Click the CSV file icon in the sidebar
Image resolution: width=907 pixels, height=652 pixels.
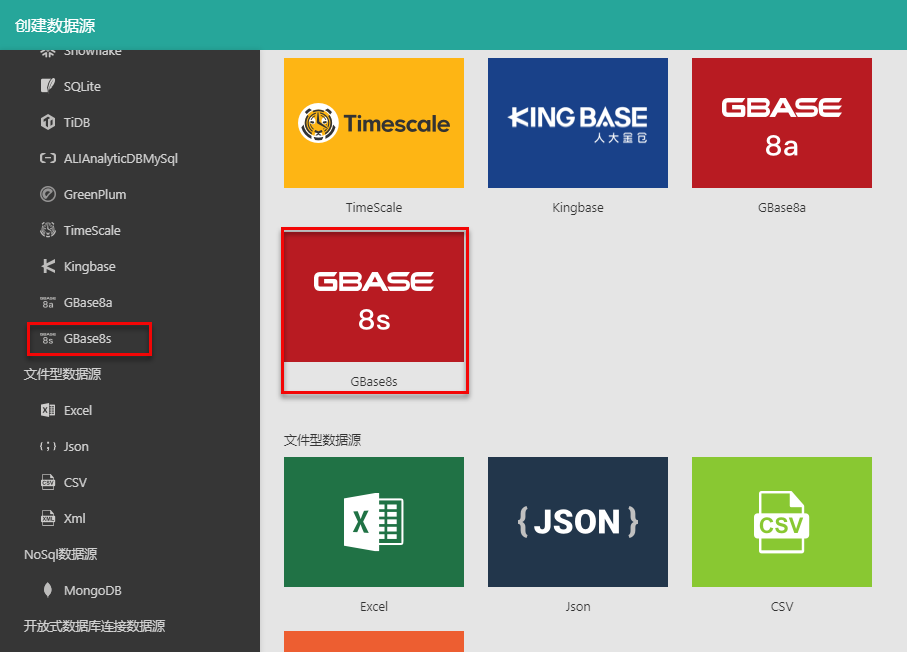point(47,482)
